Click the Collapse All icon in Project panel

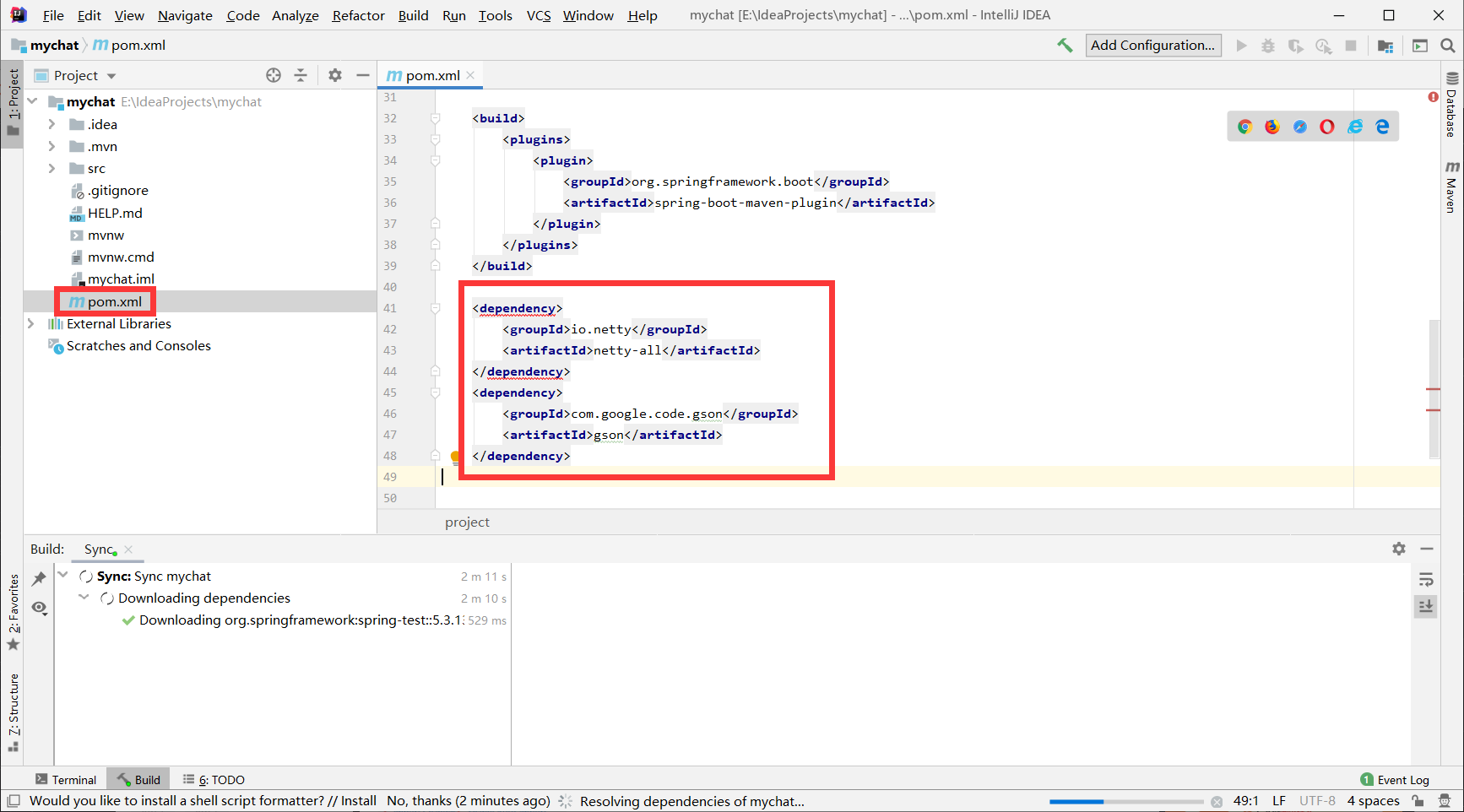tap(301, 75)
